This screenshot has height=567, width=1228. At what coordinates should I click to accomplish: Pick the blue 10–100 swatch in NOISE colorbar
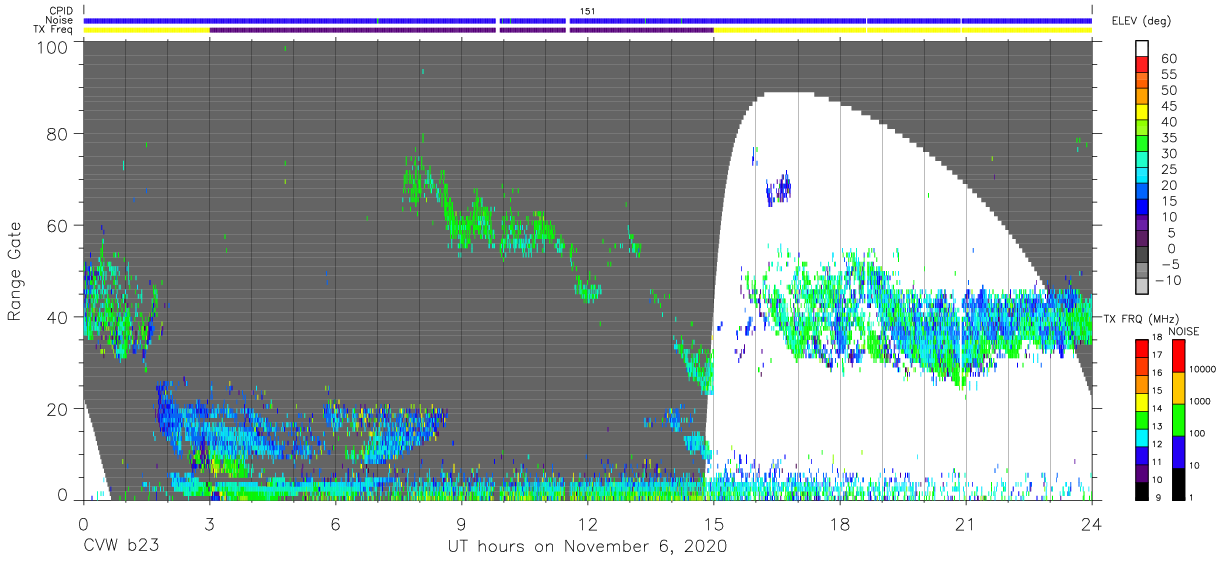[x=1177, y=450]
